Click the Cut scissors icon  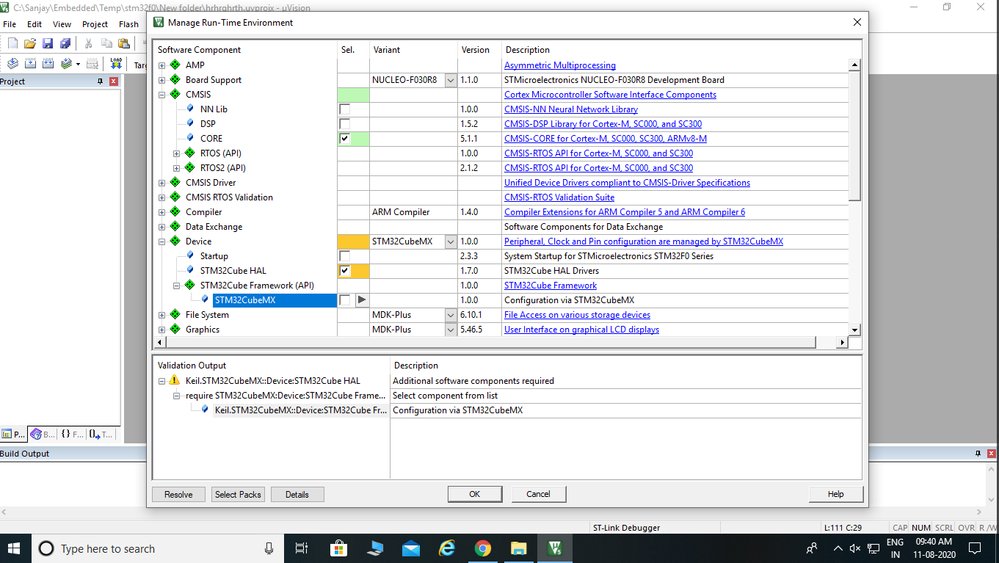(89, 43)
